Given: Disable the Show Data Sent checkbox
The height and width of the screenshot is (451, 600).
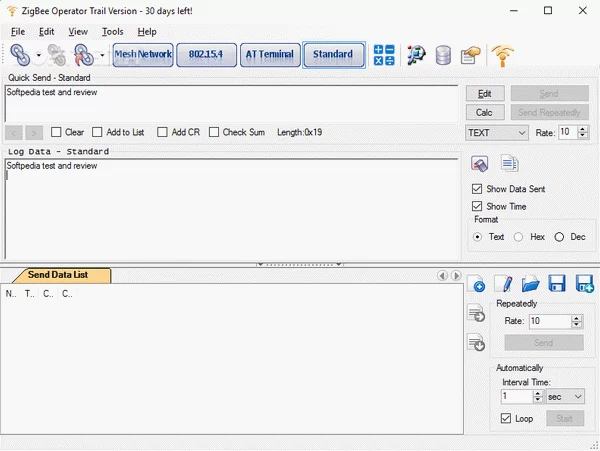Looking at the screenshot, I should (x=477, y=189).
